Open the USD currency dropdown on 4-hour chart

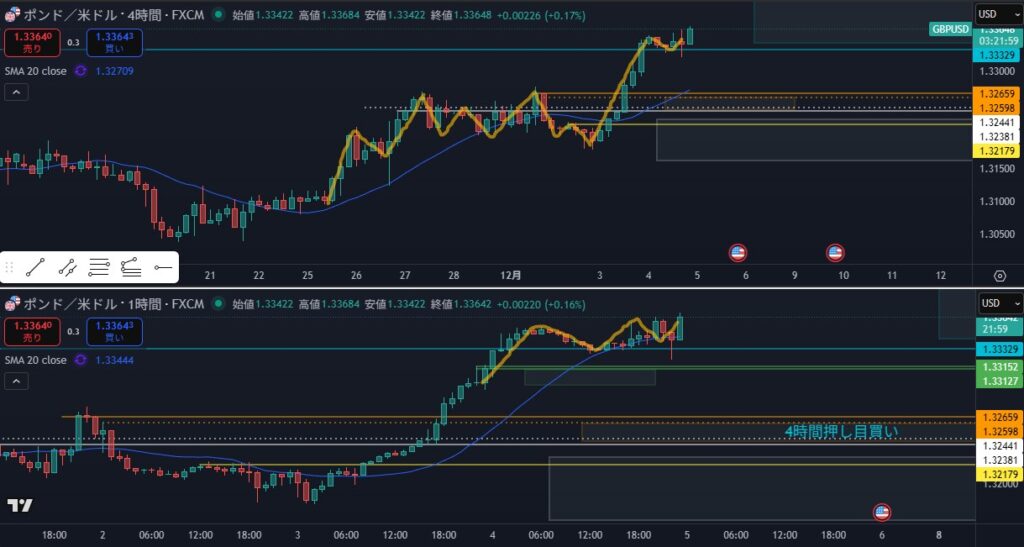point(998,14)
